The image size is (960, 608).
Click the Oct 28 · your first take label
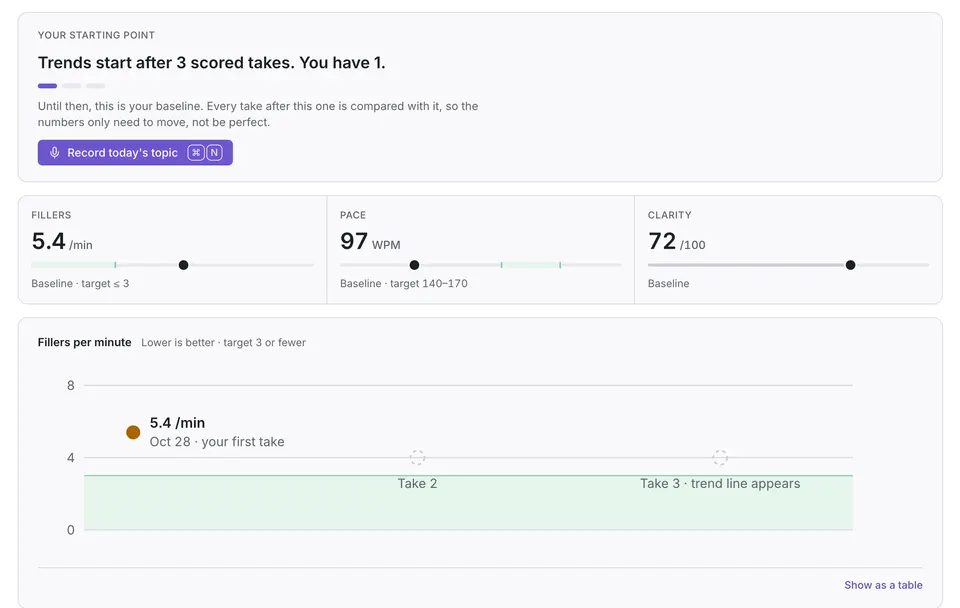coord(217,441)
